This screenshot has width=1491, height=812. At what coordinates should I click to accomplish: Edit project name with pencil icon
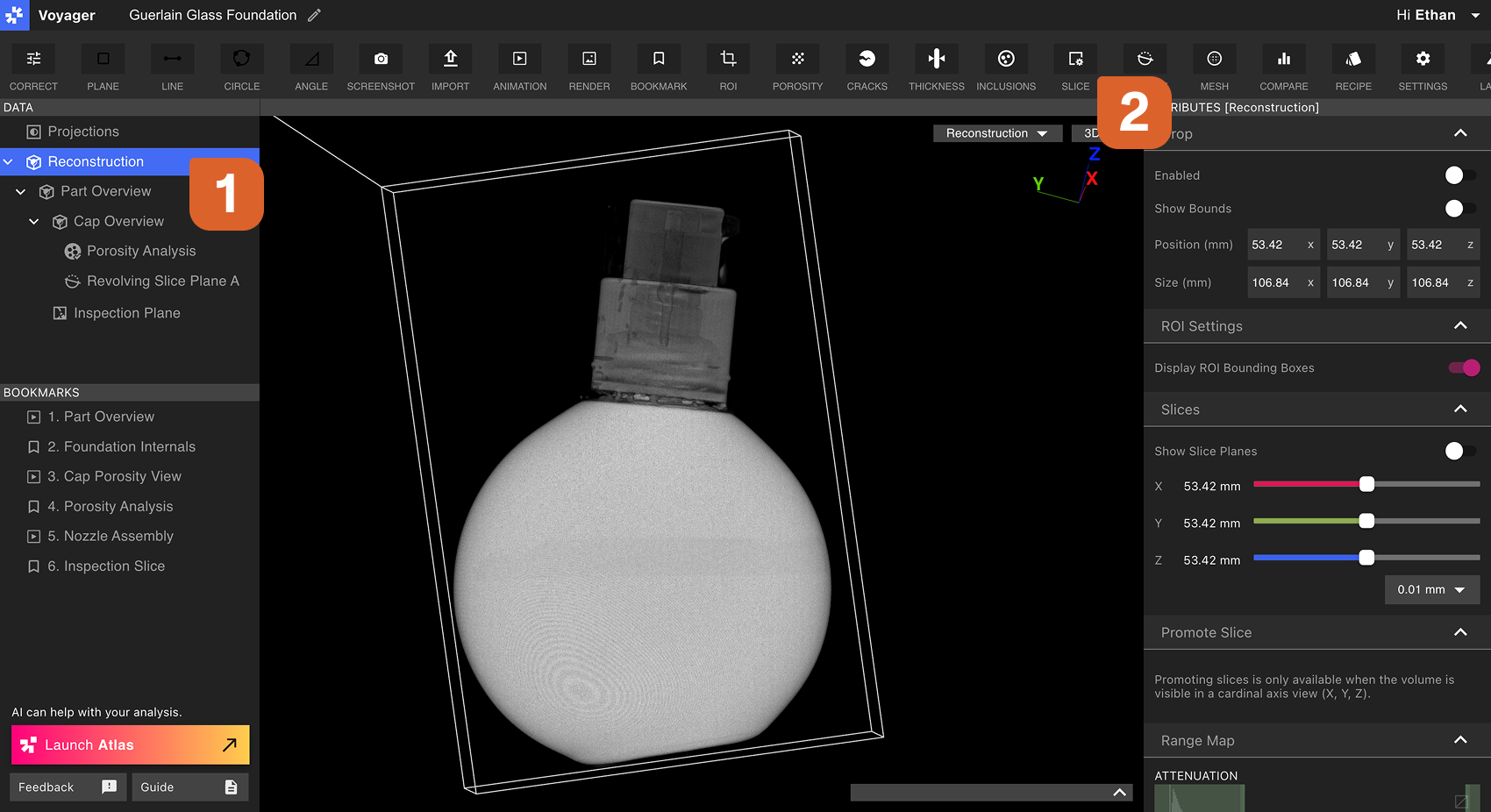pyautogui.click(x=314, y=15)
